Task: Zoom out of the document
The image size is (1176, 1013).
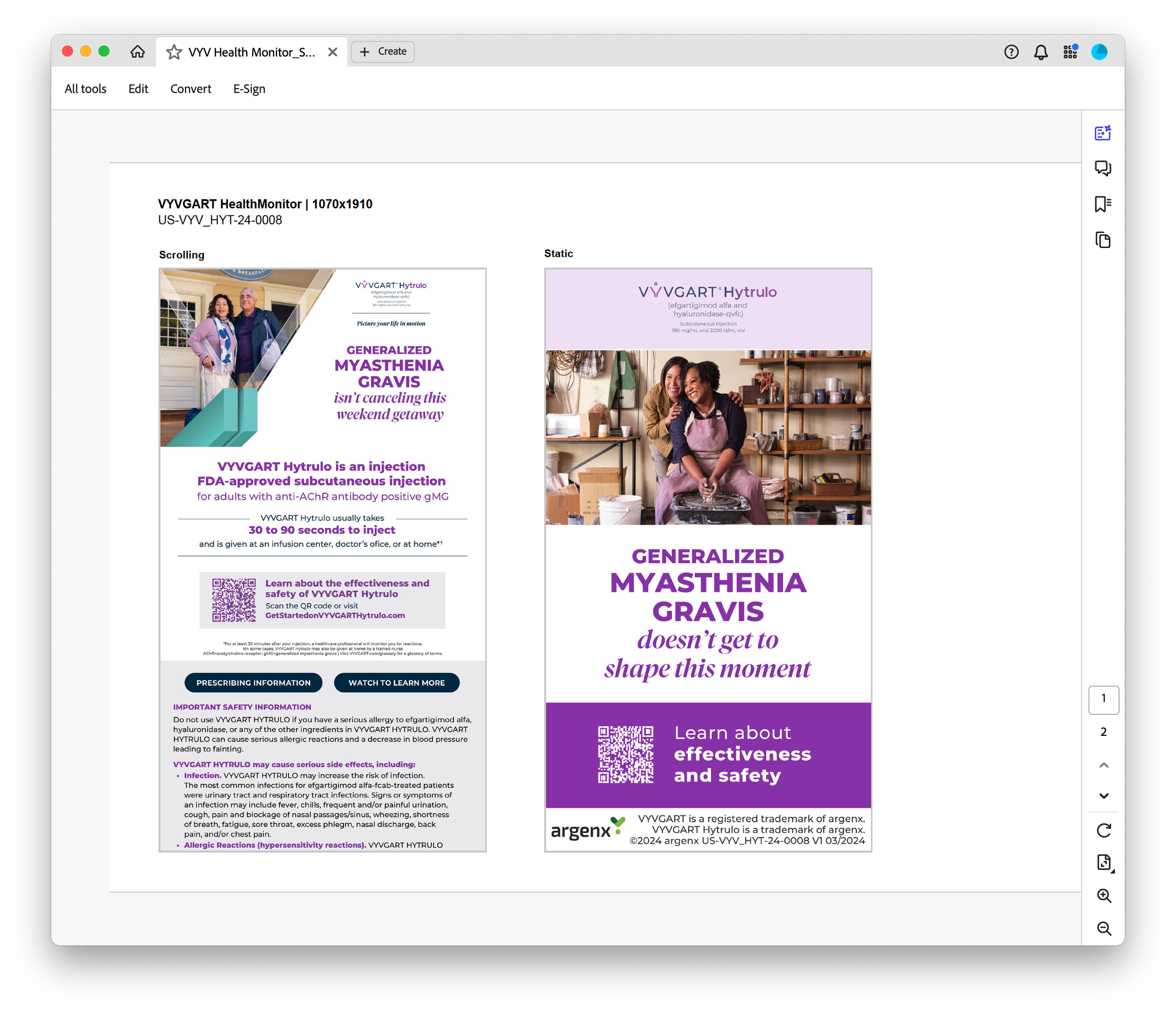Action: pyautogui.click(x=1104, y=928)
